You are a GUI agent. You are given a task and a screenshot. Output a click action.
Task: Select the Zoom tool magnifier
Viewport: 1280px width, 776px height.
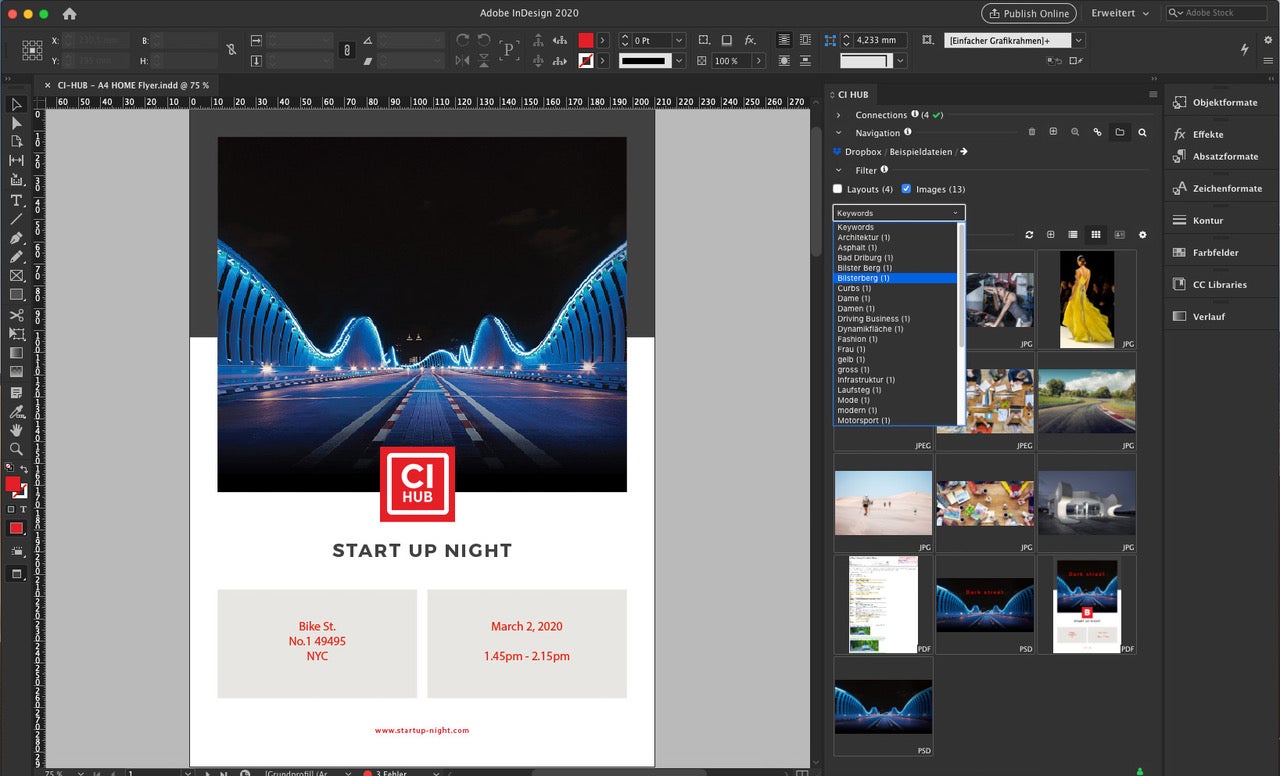point(16,449)
